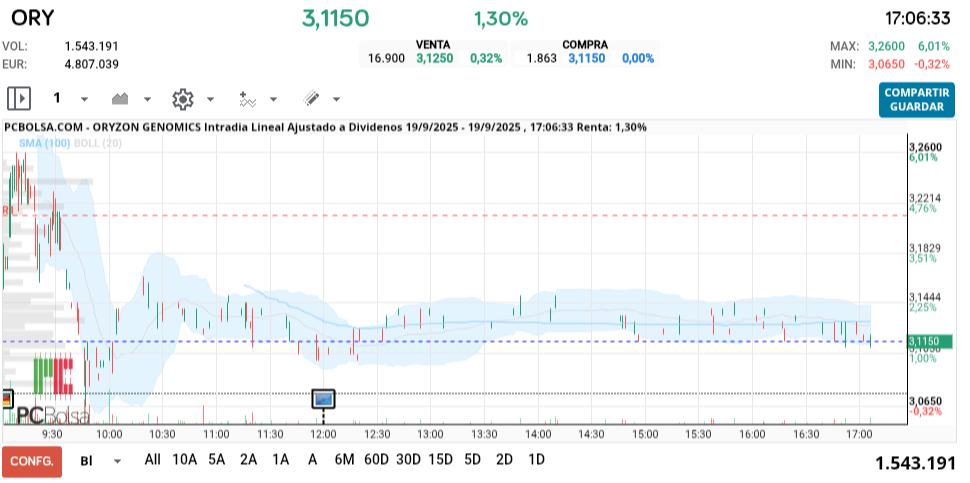Click the 15:00 time axis label
The width and height of the screenshot is (970, 483).
coord(645,434)
